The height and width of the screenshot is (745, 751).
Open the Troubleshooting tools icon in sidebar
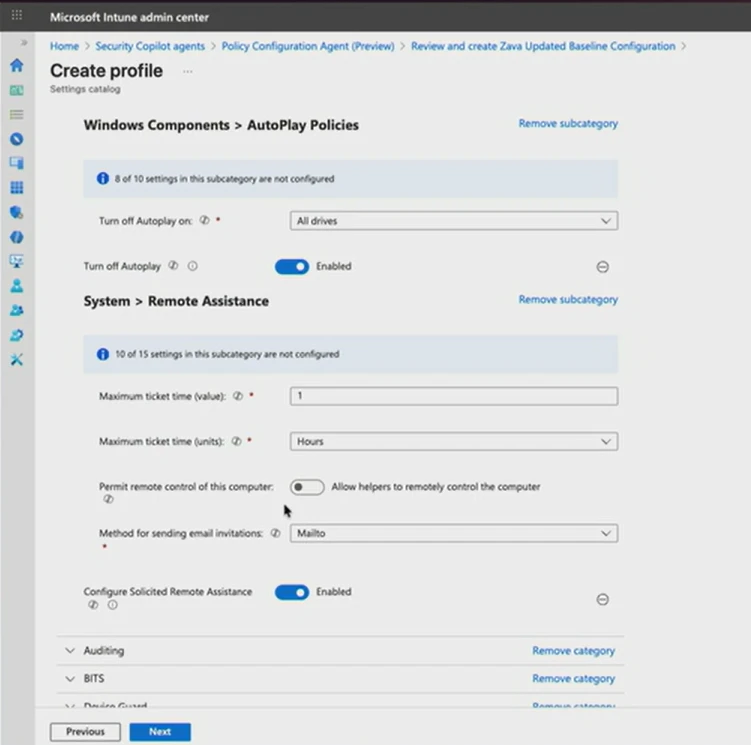click(17, 359)
